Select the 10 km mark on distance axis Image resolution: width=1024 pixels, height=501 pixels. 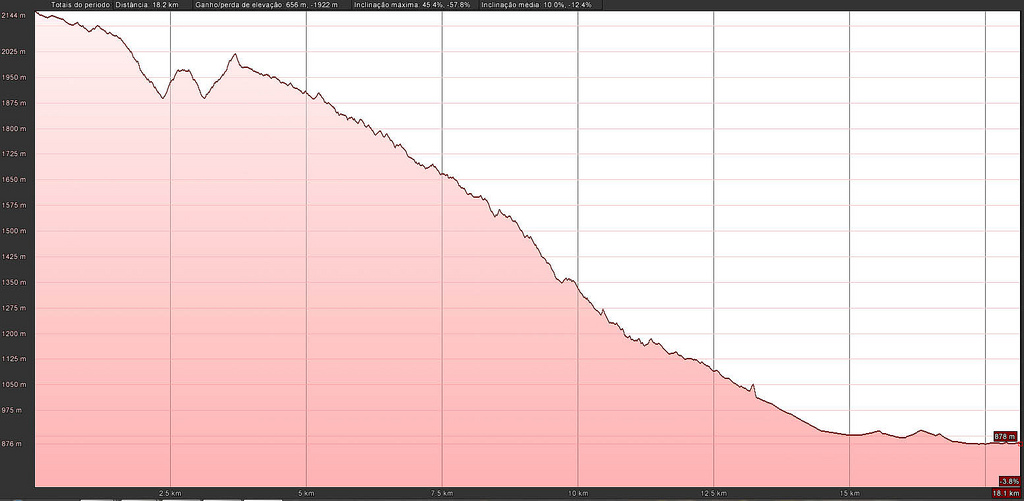click(577, 493)
